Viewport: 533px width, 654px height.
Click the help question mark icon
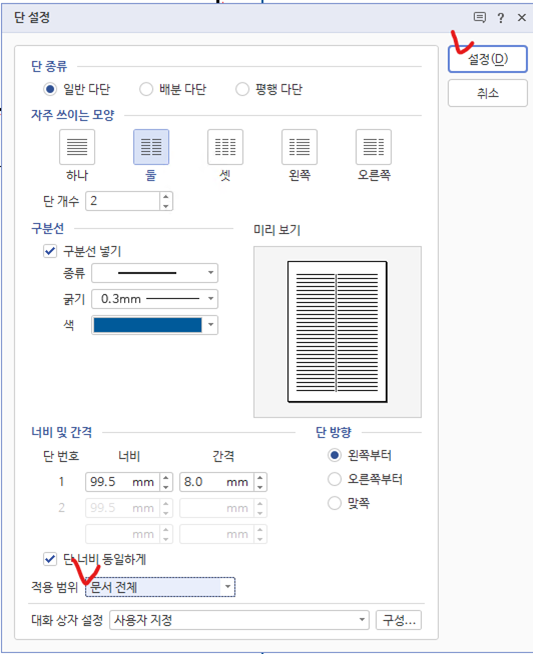coord(500,18)
